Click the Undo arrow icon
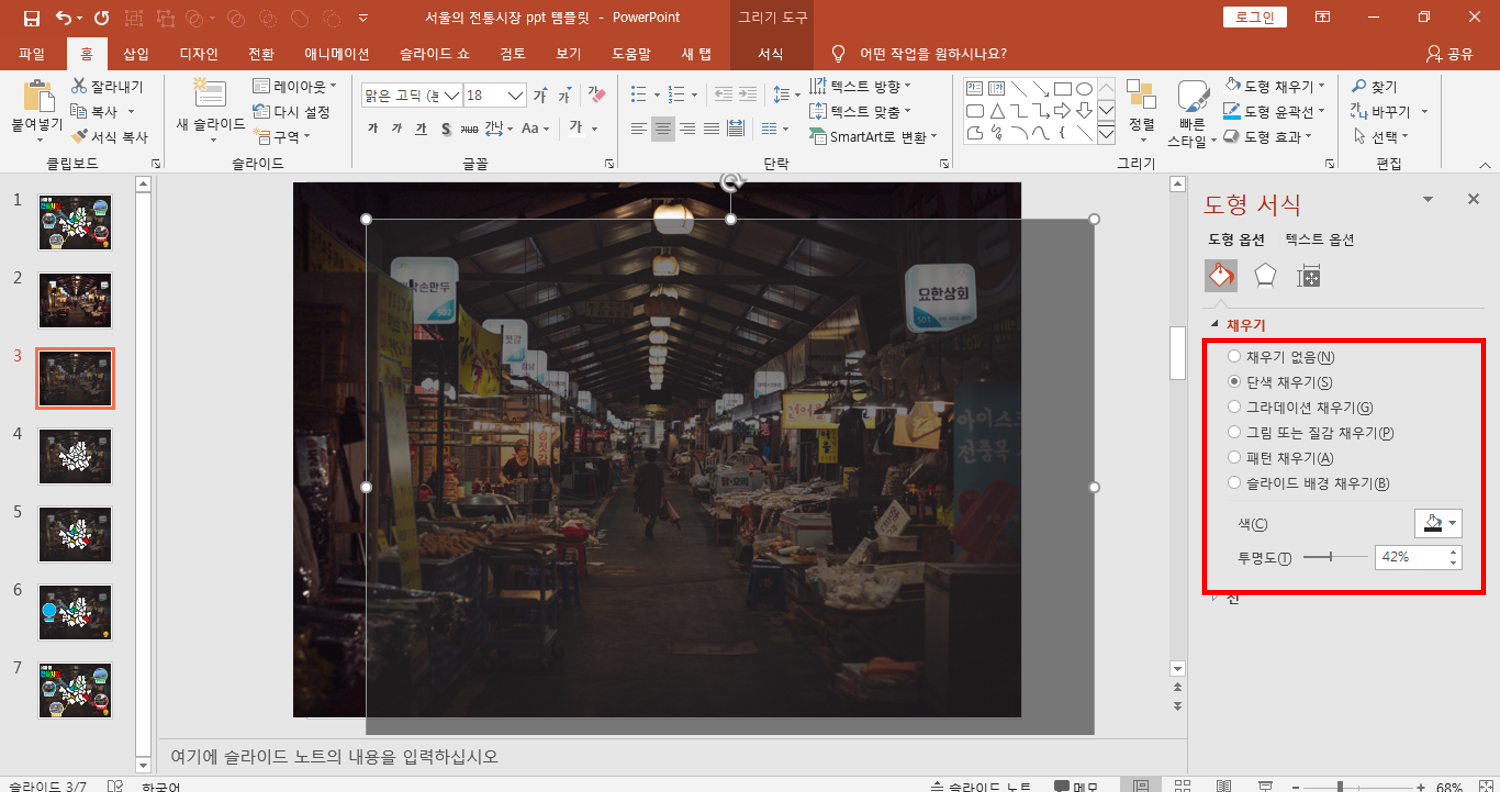 pyautogui.click(x=64, y=18)
